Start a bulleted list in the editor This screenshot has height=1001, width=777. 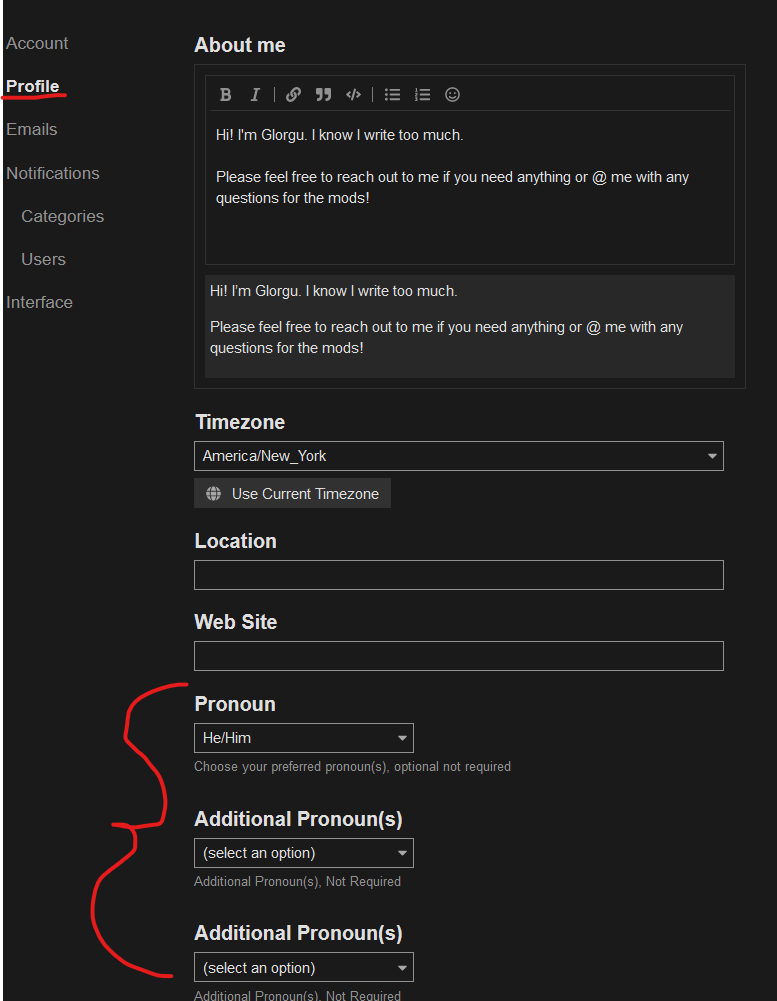[392, 95]
